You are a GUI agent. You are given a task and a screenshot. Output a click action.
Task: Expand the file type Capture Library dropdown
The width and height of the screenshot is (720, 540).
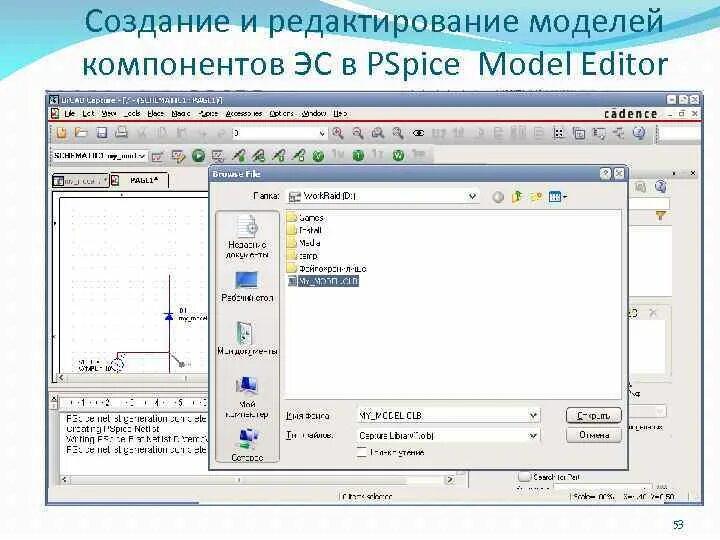533,435
